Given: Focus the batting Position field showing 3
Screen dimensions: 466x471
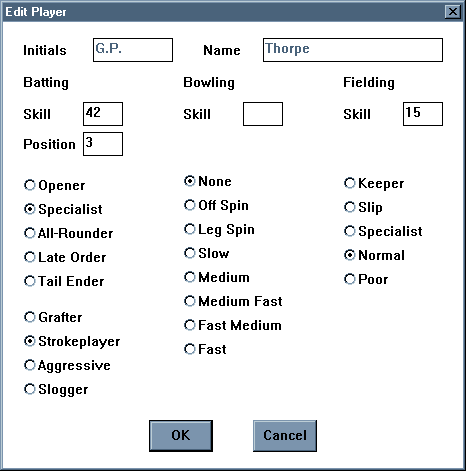Looking at the screenshot, I should (x=103, y=144).
